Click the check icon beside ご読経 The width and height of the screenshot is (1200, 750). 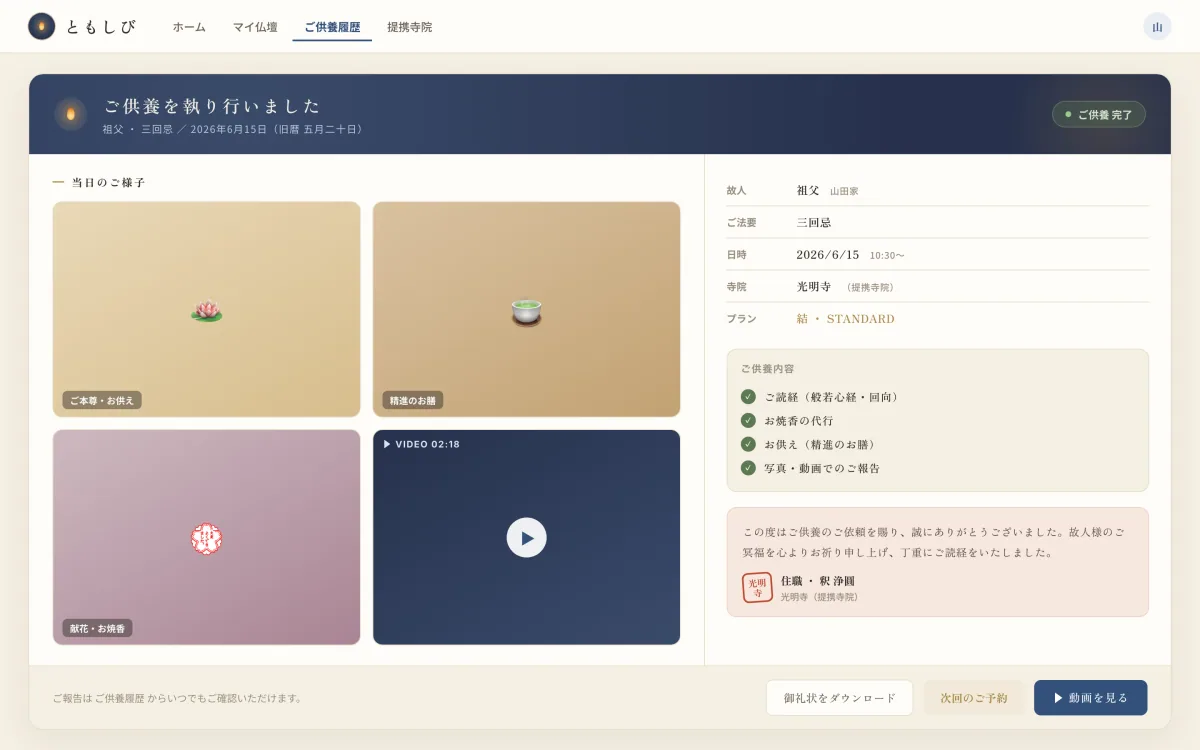coord(748,397)
